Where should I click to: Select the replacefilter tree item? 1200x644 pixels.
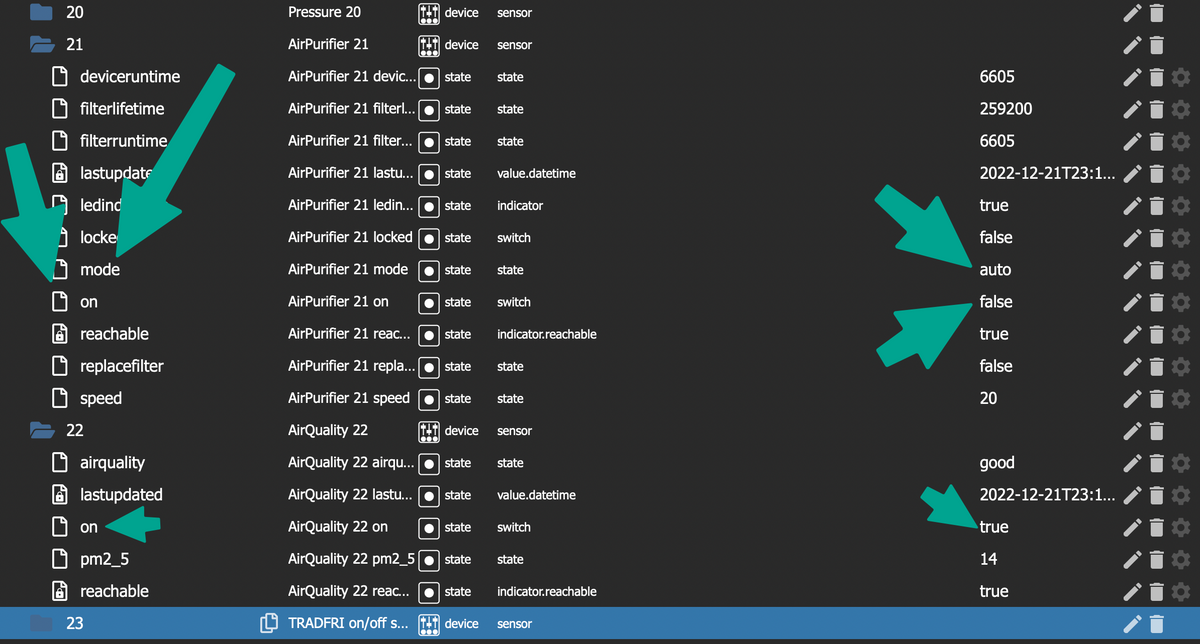point(122,366)
